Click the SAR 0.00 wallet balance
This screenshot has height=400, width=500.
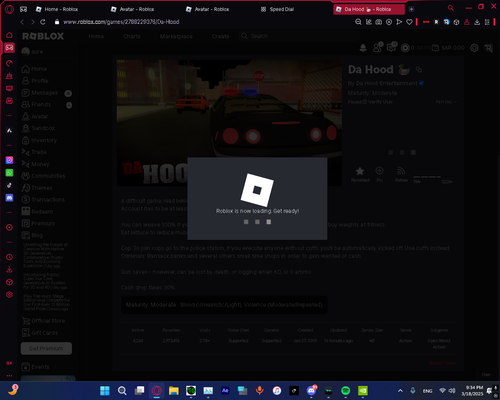(x=448, y=48)
